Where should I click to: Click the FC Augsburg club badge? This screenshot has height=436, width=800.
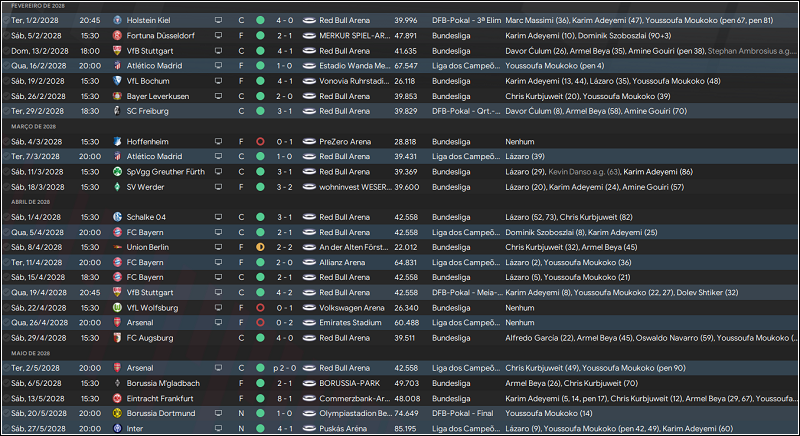(x=117, y=338)
